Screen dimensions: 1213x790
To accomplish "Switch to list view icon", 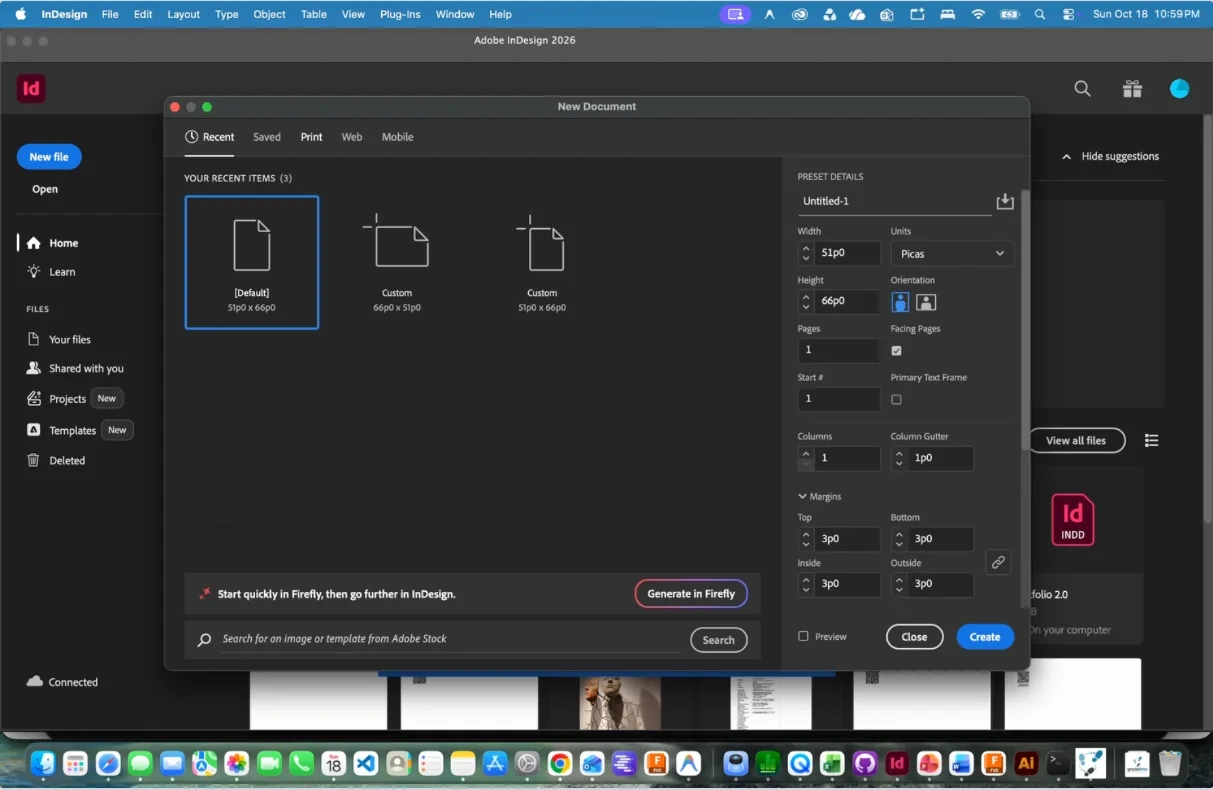I will (x=1152, y=440).
